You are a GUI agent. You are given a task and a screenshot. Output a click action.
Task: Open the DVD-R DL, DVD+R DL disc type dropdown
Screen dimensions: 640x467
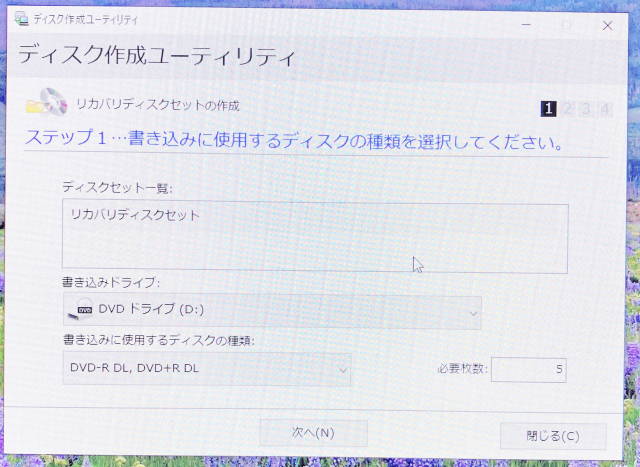coord(206,368)
